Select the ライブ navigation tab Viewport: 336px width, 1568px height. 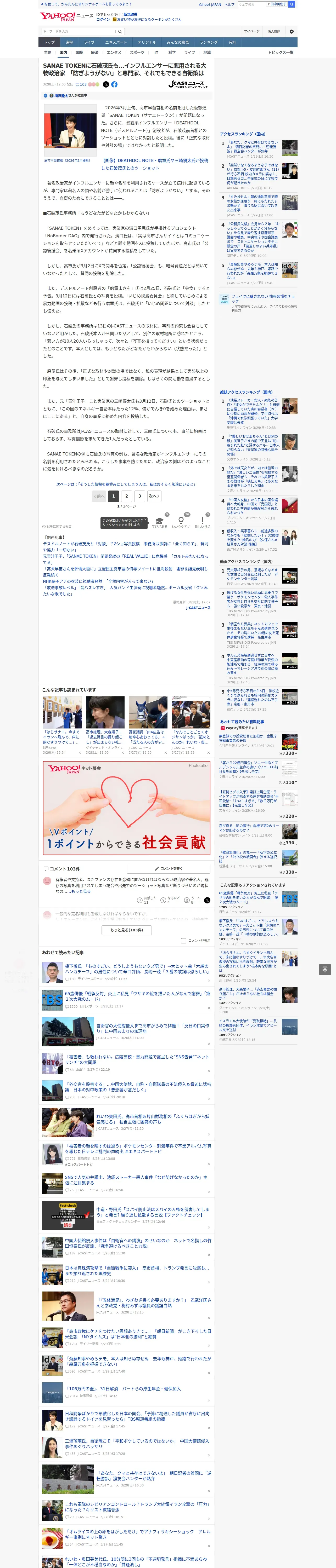coord(89,43)
